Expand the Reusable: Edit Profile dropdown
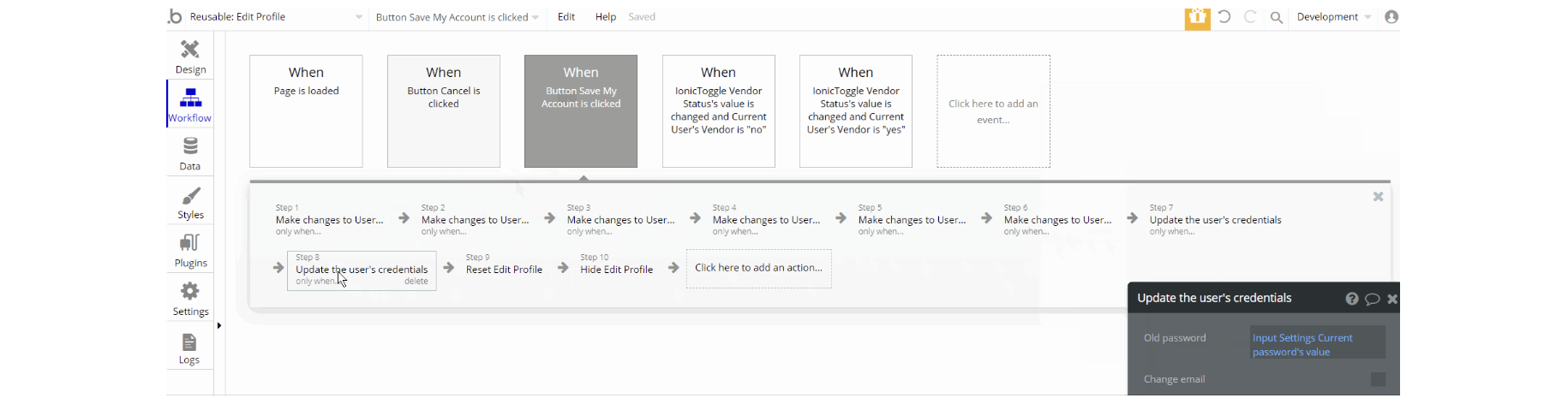 358,17
